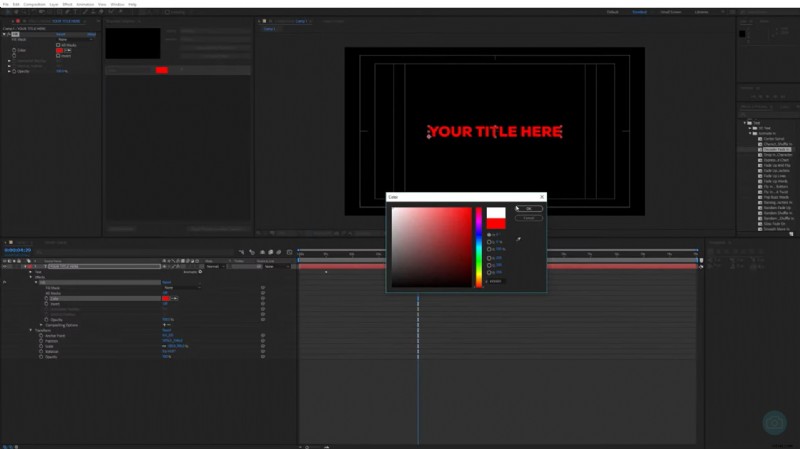The image size is (800, 449).
Task: Select the last B radio button in the Color dialog
Action: point(489,272)
